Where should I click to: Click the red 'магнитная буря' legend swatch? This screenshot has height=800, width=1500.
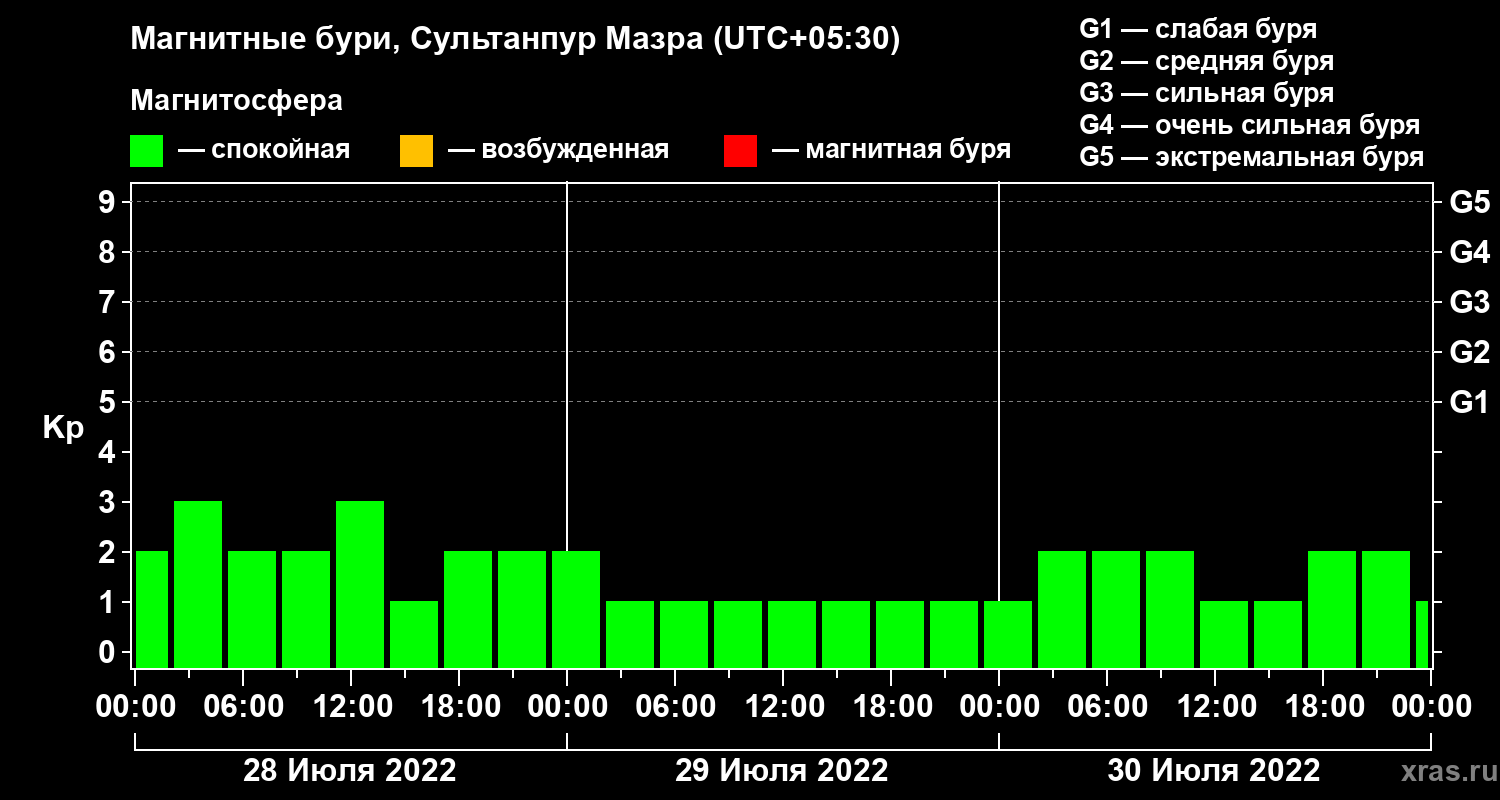coord(740,151)
